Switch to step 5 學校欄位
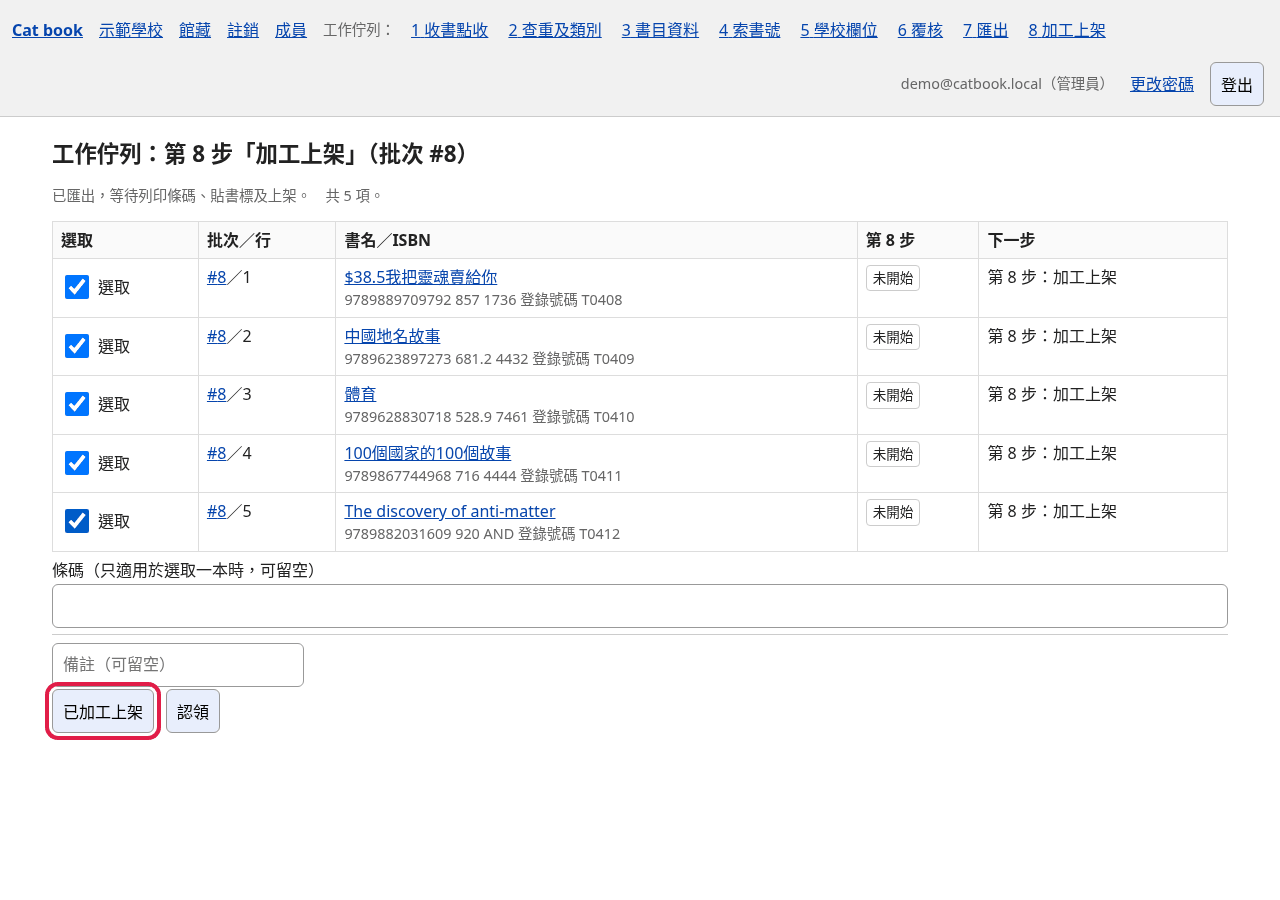 [839, 30]
